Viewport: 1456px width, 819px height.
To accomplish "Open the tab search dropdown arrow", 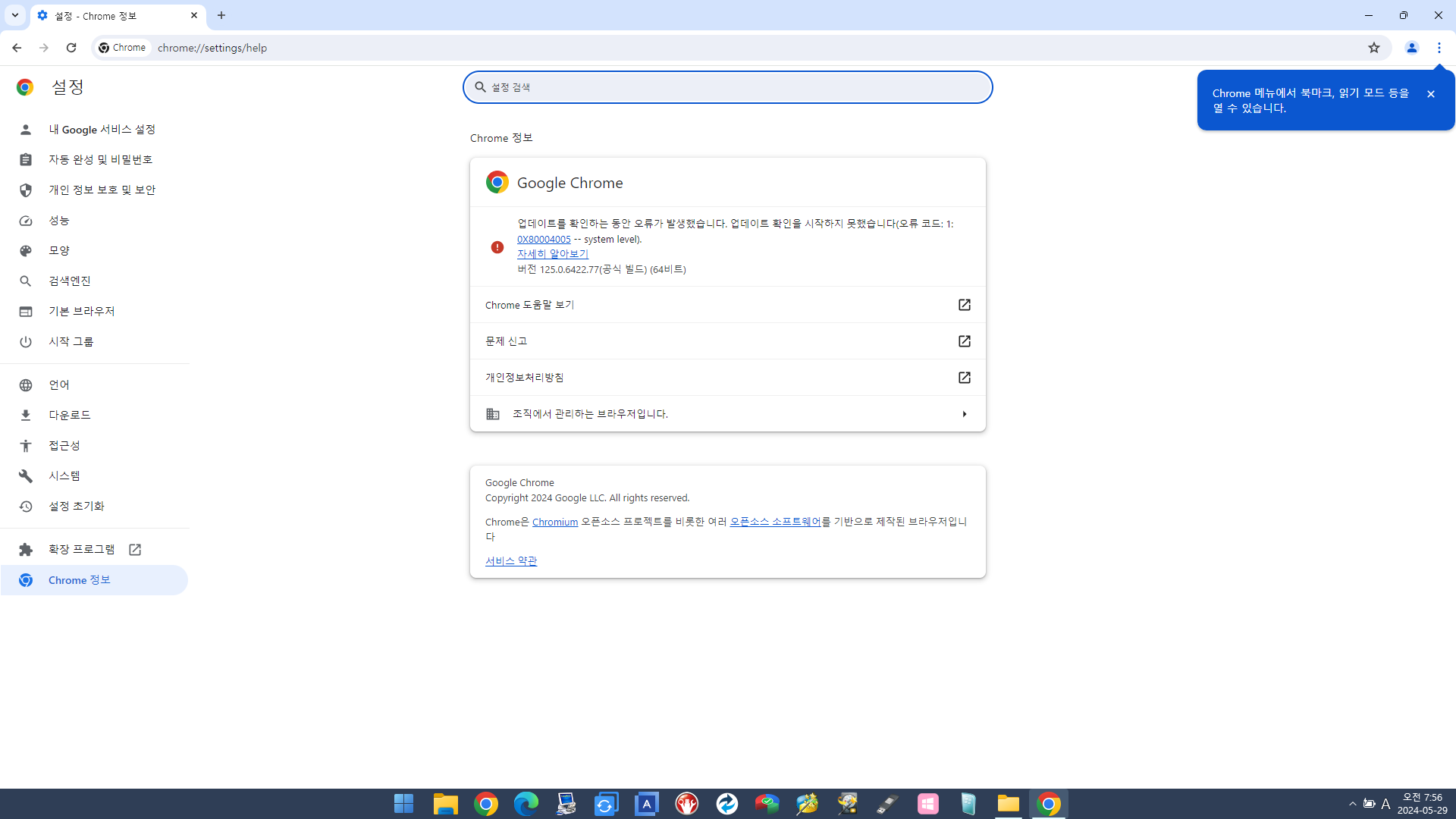I will 14,15.
